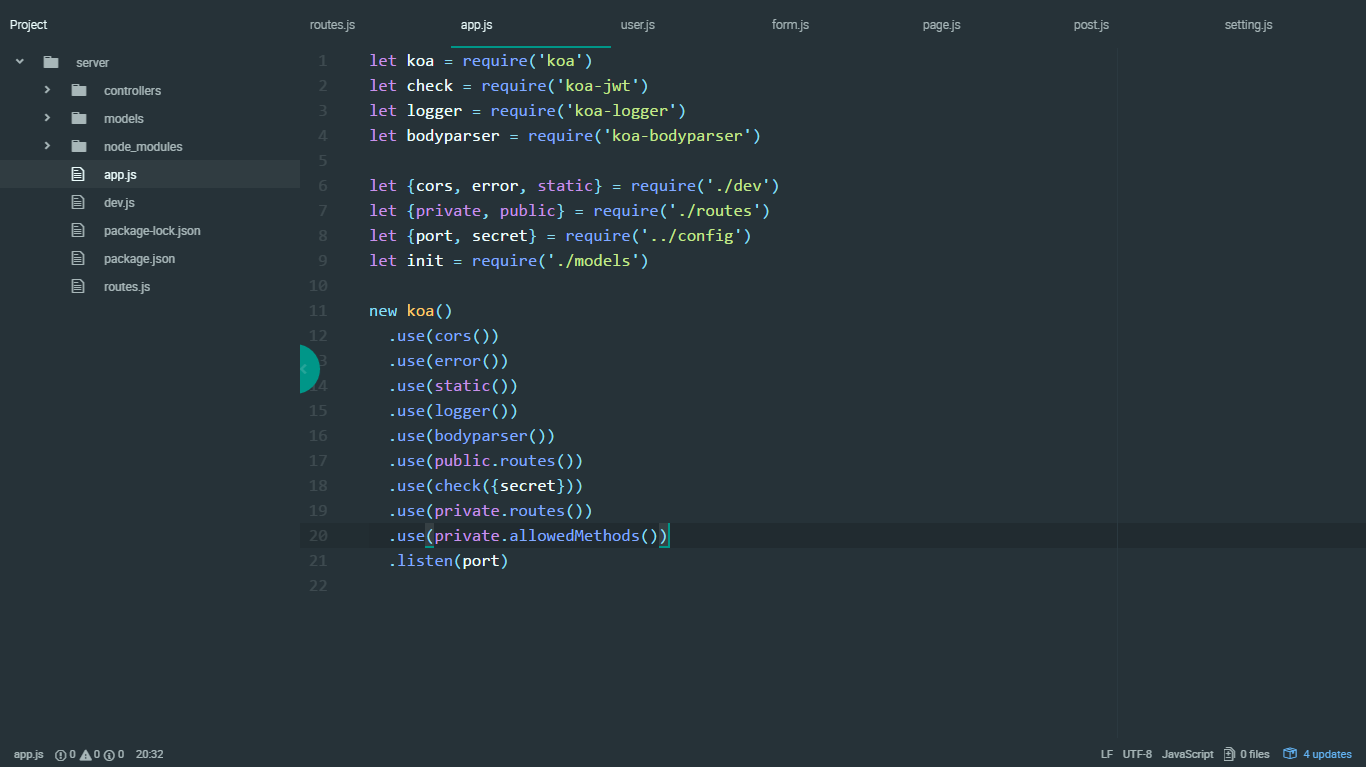Open linter warnings via the triangle icon
The image size is (1366, 767).
point(85,755)
